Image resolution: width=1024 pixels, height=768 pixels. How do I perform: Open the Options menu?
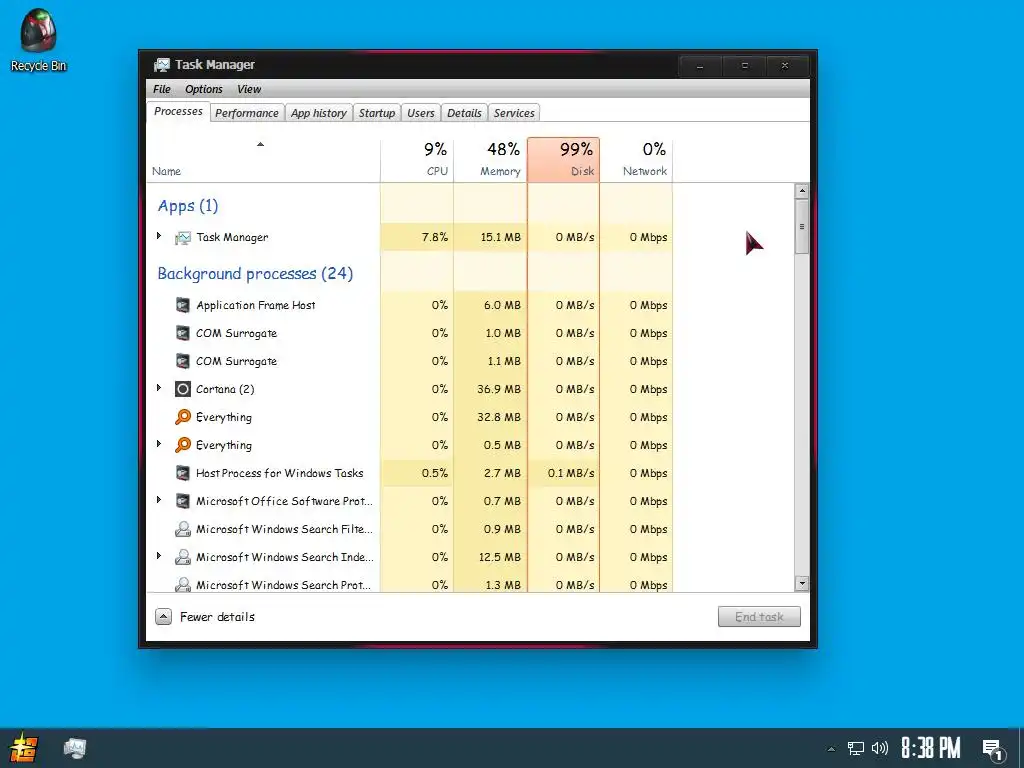pos(204,89)
